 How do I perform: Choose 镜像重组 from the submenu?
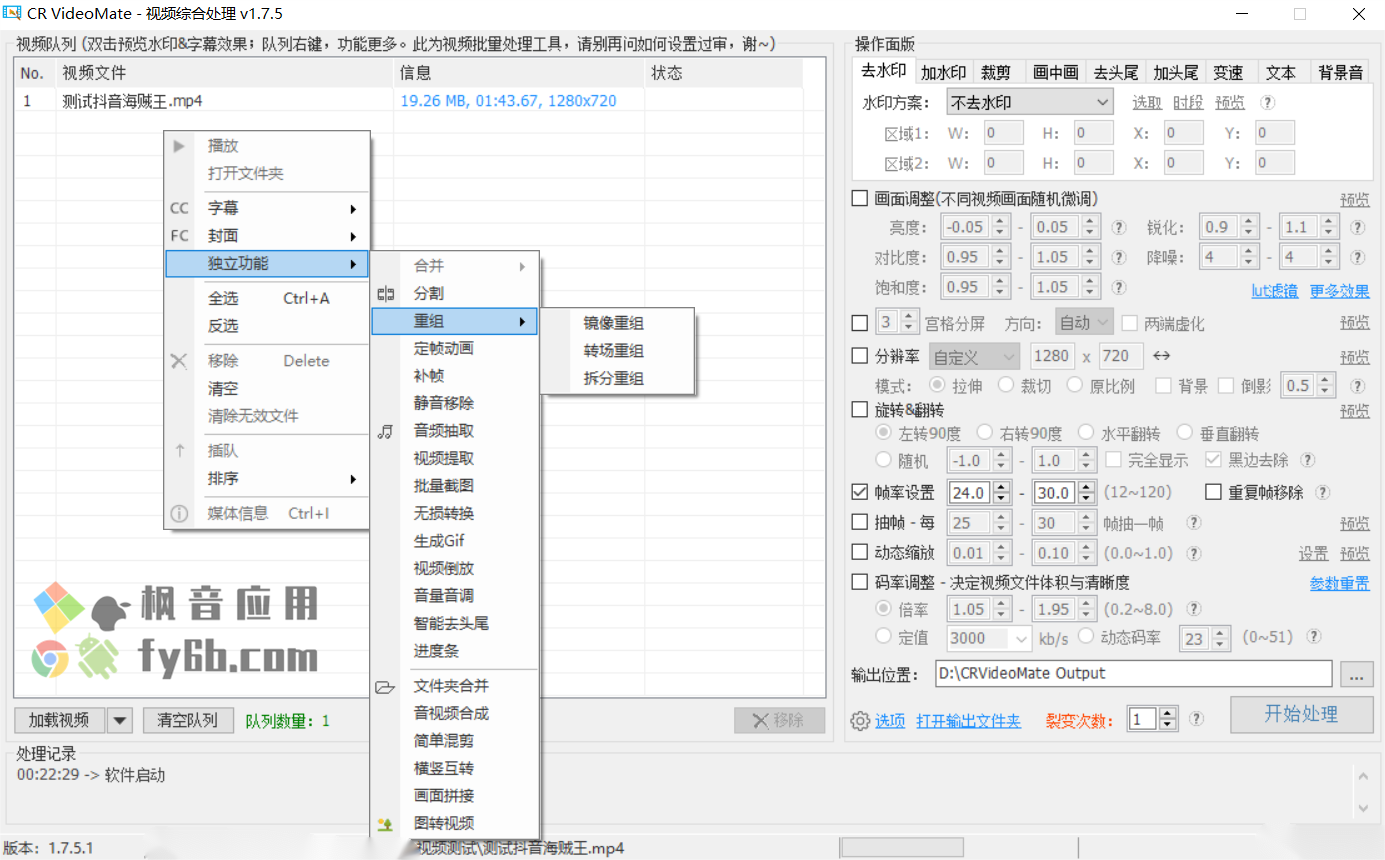point(614,323)
